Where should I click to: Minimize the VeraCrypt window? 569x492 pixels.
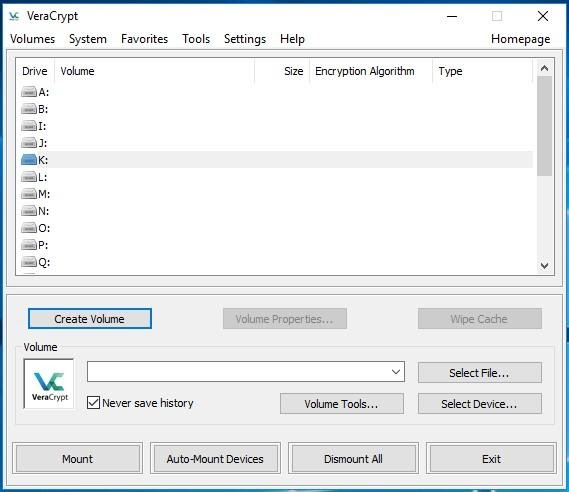click(452, 16)
